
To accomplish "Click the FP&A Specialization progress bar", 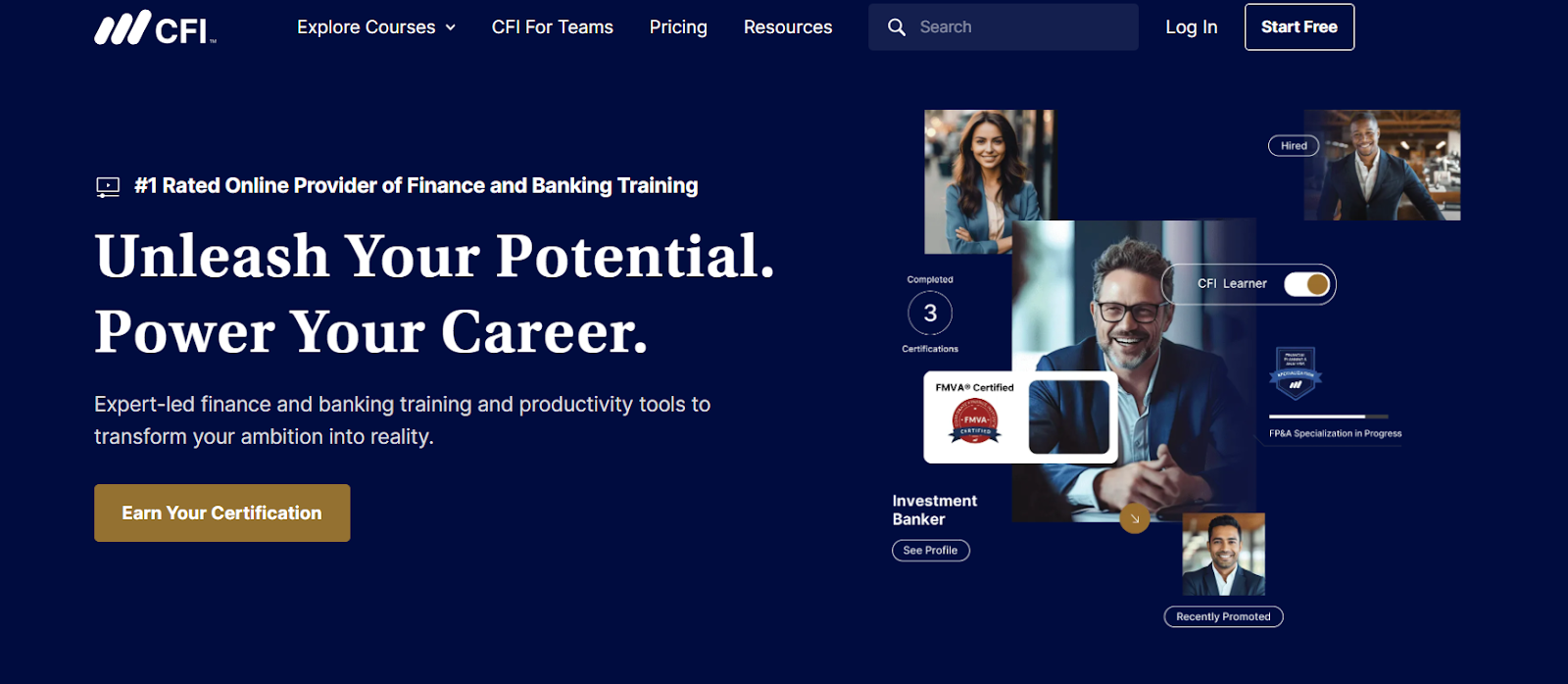I will coord(1329,416).
